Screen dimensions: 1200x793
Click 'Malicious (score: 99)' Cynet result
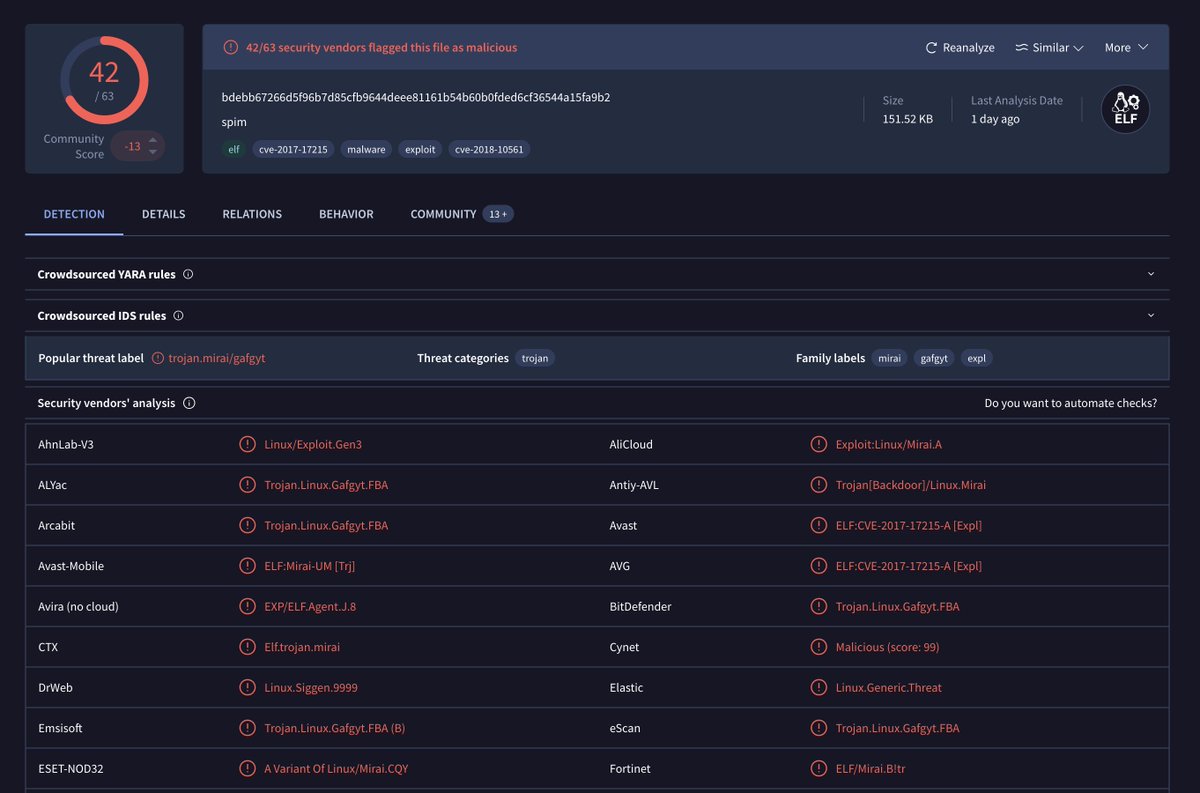(888, 647)
